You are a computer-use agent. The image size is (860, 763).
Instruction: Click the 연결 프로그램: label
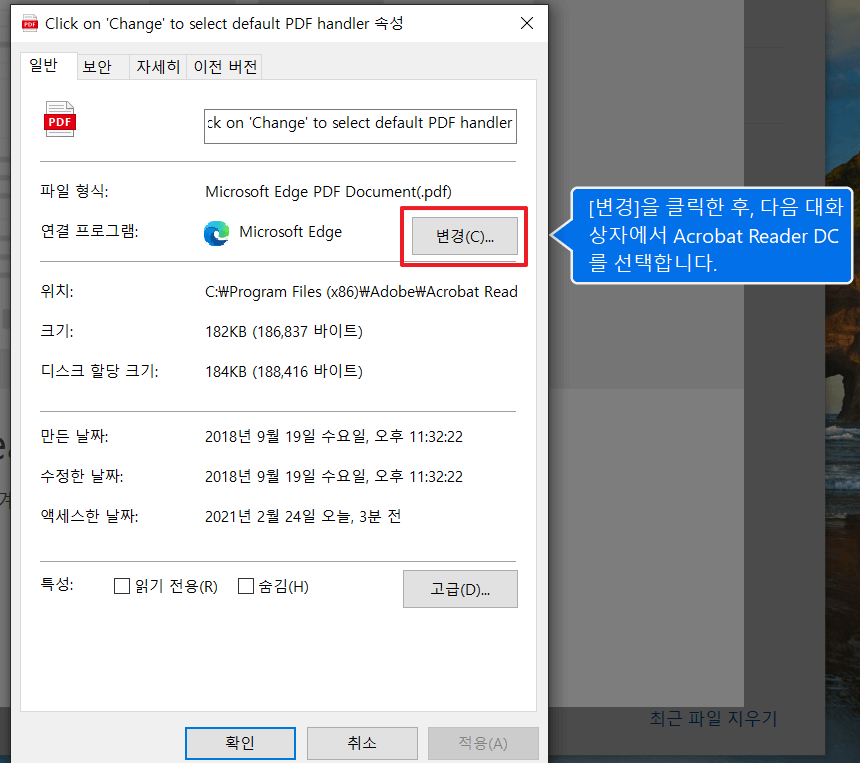[x=89, y=231]
